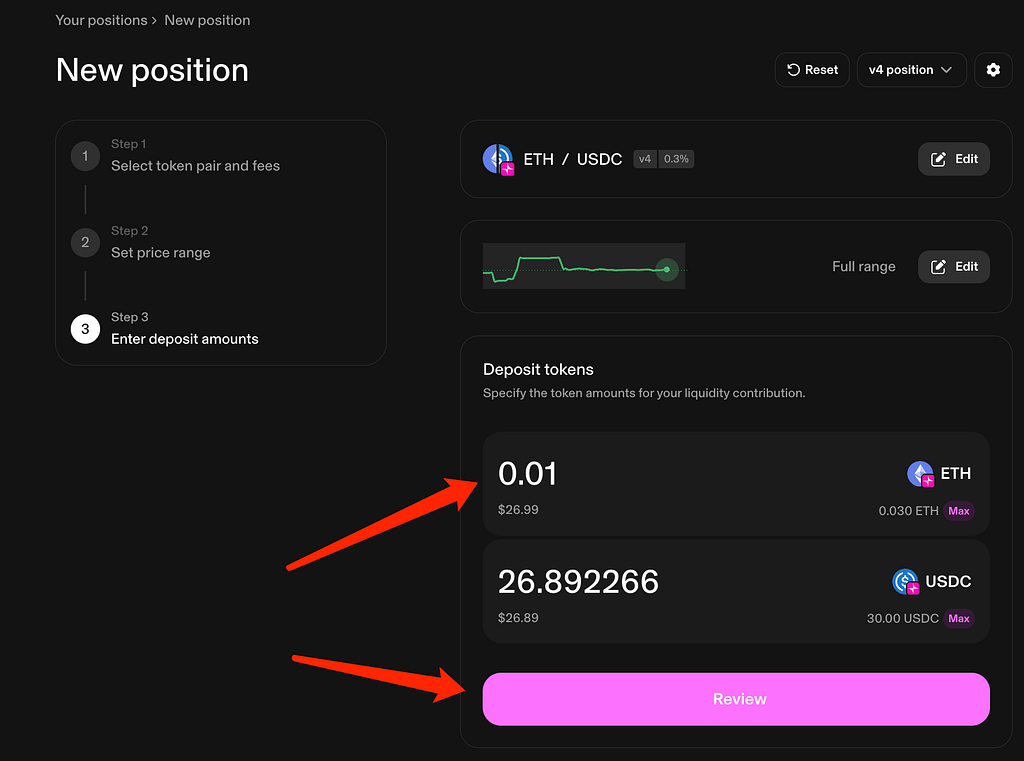Click the Edit button on the token pair card
Screen dimensions: 1024x761
953,159
